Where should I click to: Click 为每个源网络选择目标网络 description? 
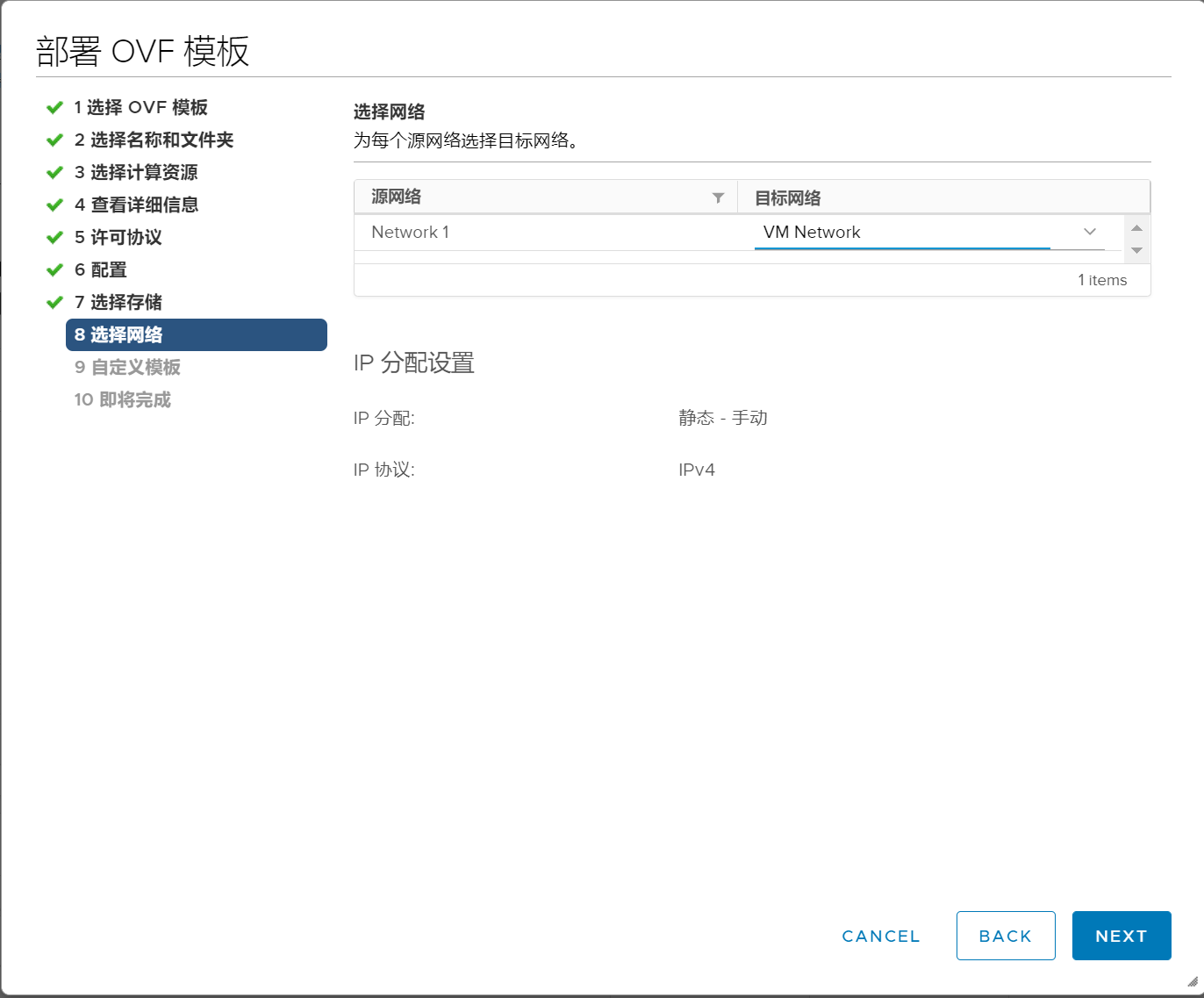(466, 140)
